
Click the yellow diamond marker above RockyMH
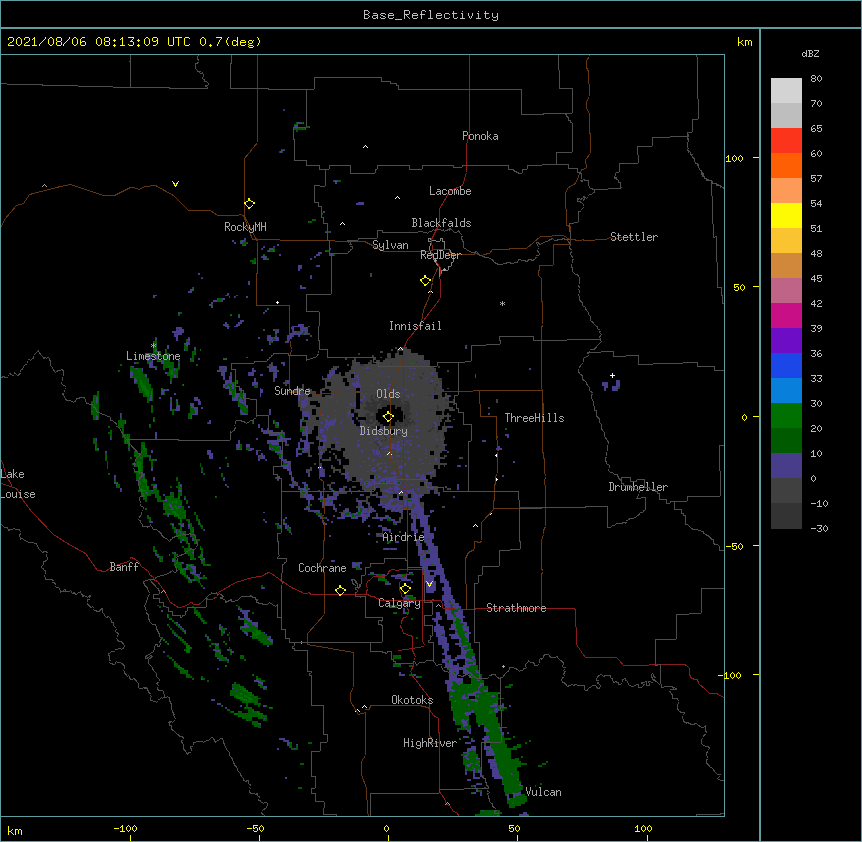pos(249,204)
